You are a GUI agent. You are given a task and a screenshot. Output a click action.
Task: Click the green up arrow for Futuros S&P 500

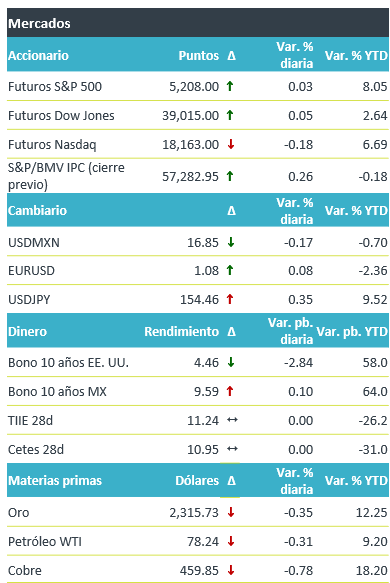tap(230, 86)
